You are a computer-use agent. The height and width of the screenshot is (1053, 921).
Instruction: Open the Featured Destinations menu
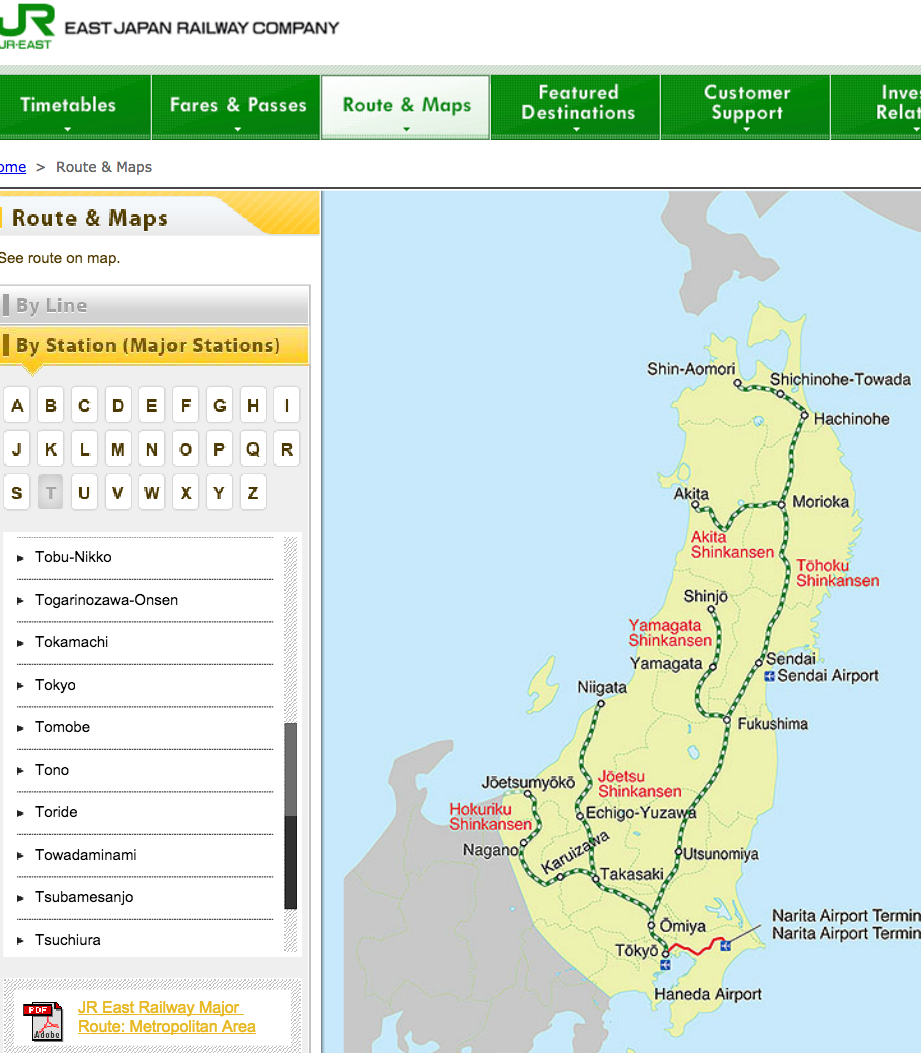coord(576,107)
